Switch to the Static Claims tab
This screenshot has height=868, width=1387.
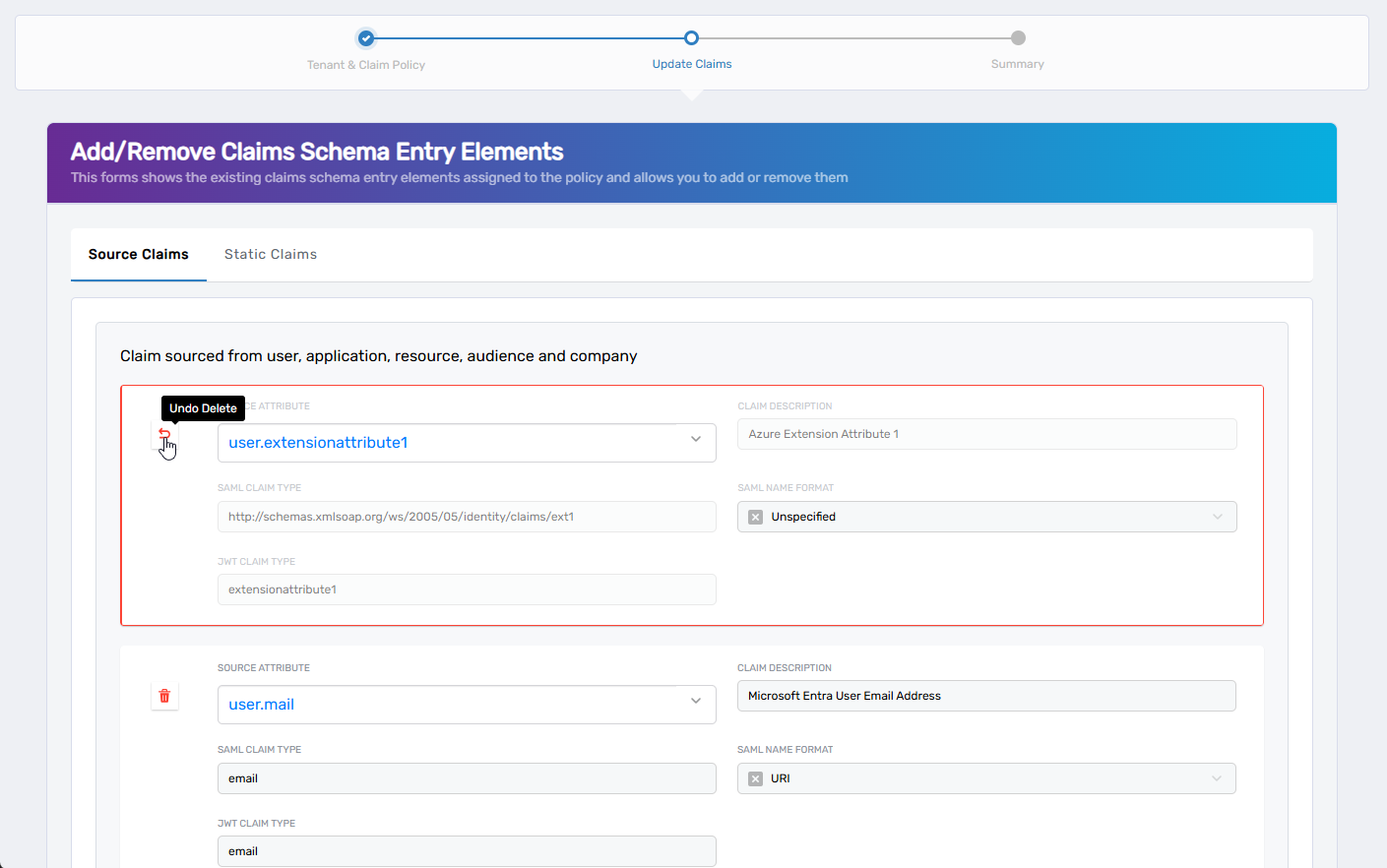click(271, 254)
